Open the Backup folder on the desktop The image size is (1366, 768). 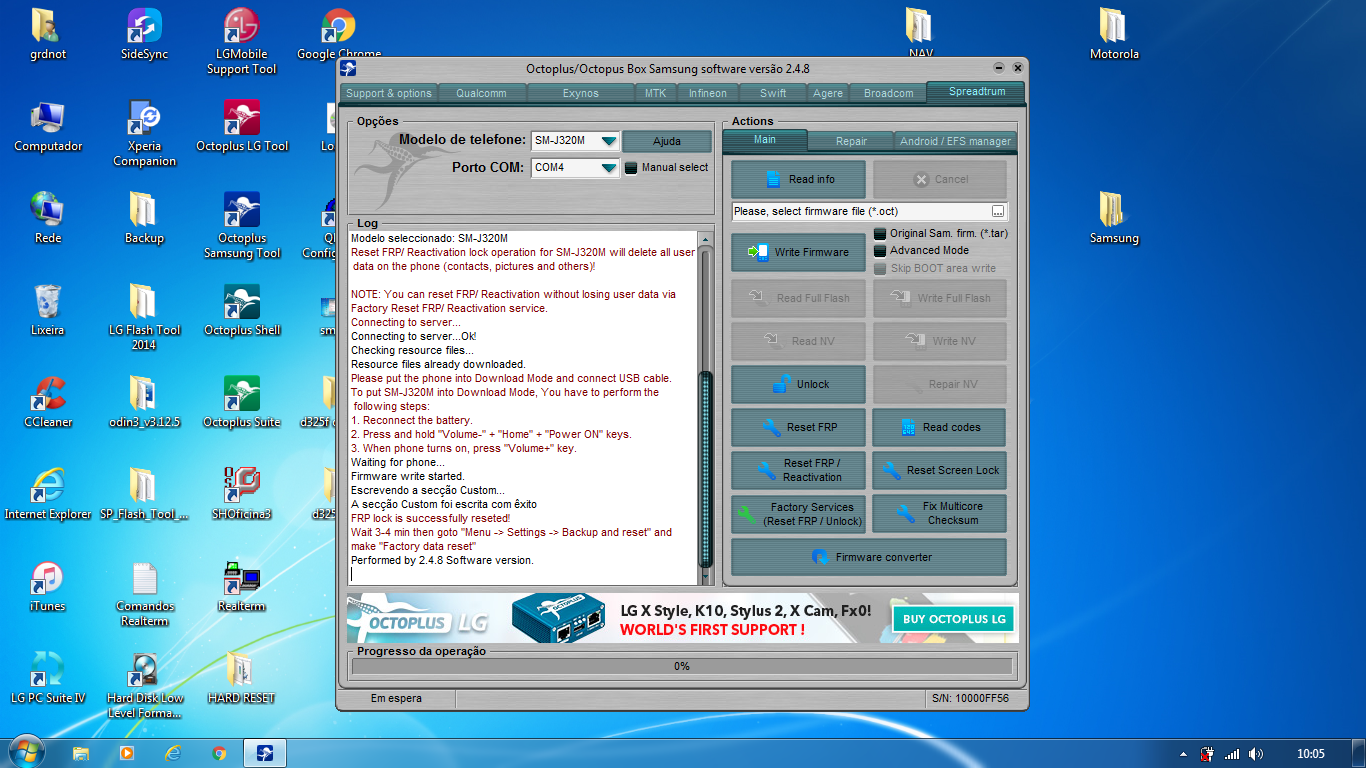144,219
